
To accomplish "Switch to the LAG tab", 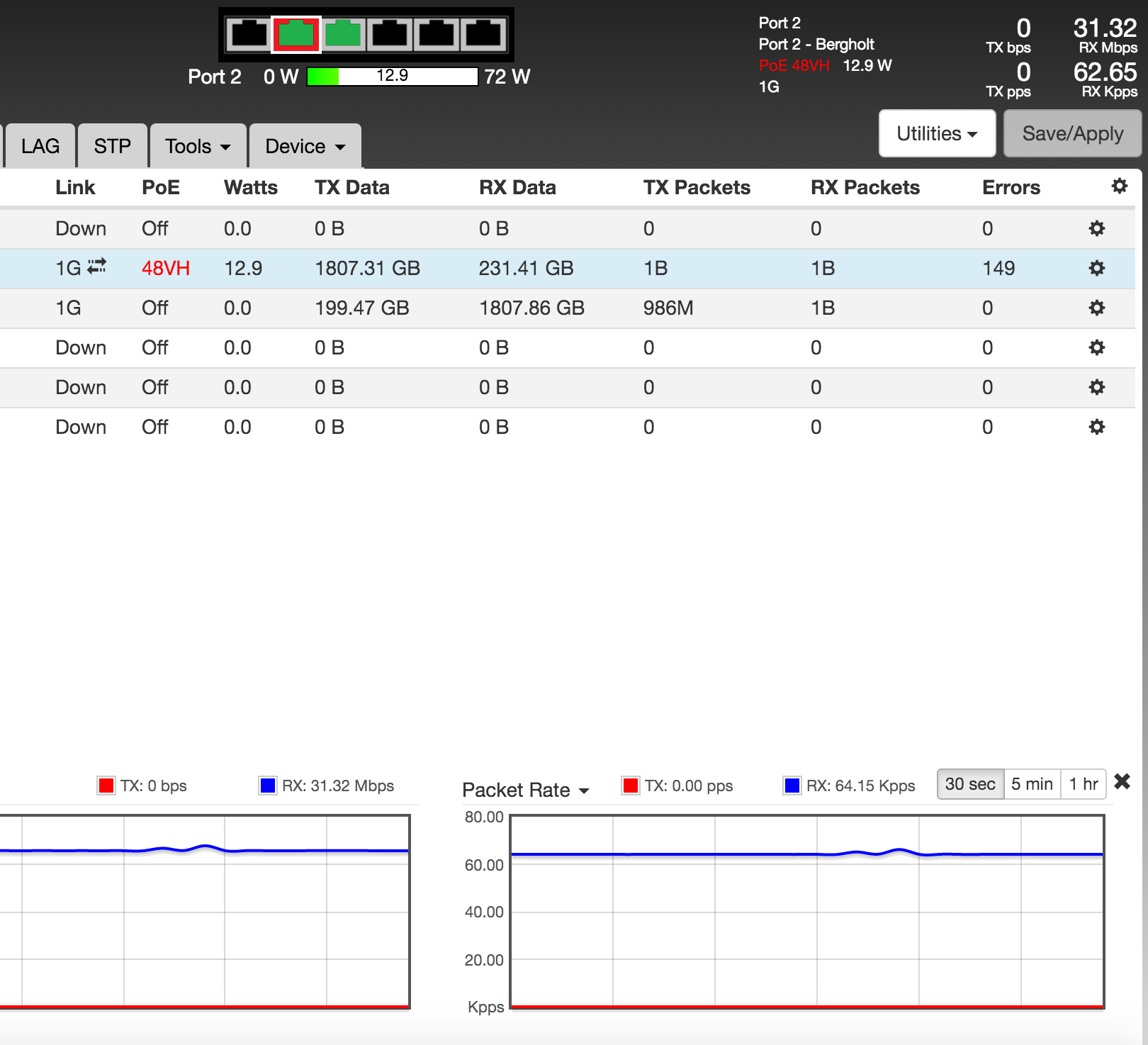I will (x=40, y=146).
